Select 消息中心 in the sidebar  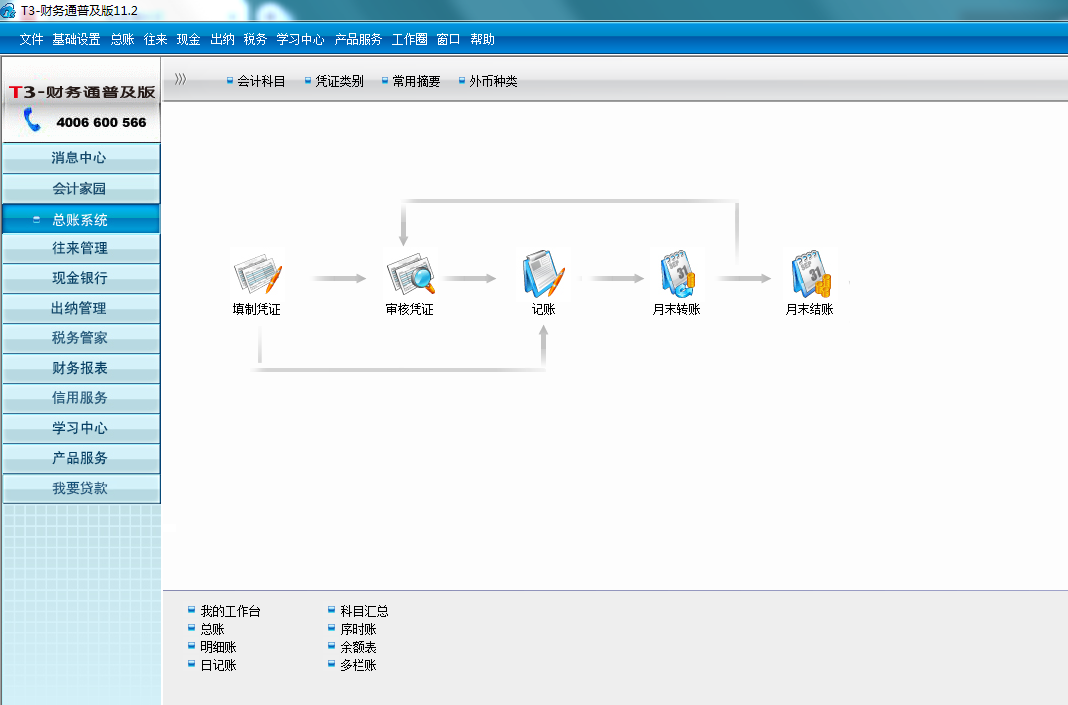81,158
